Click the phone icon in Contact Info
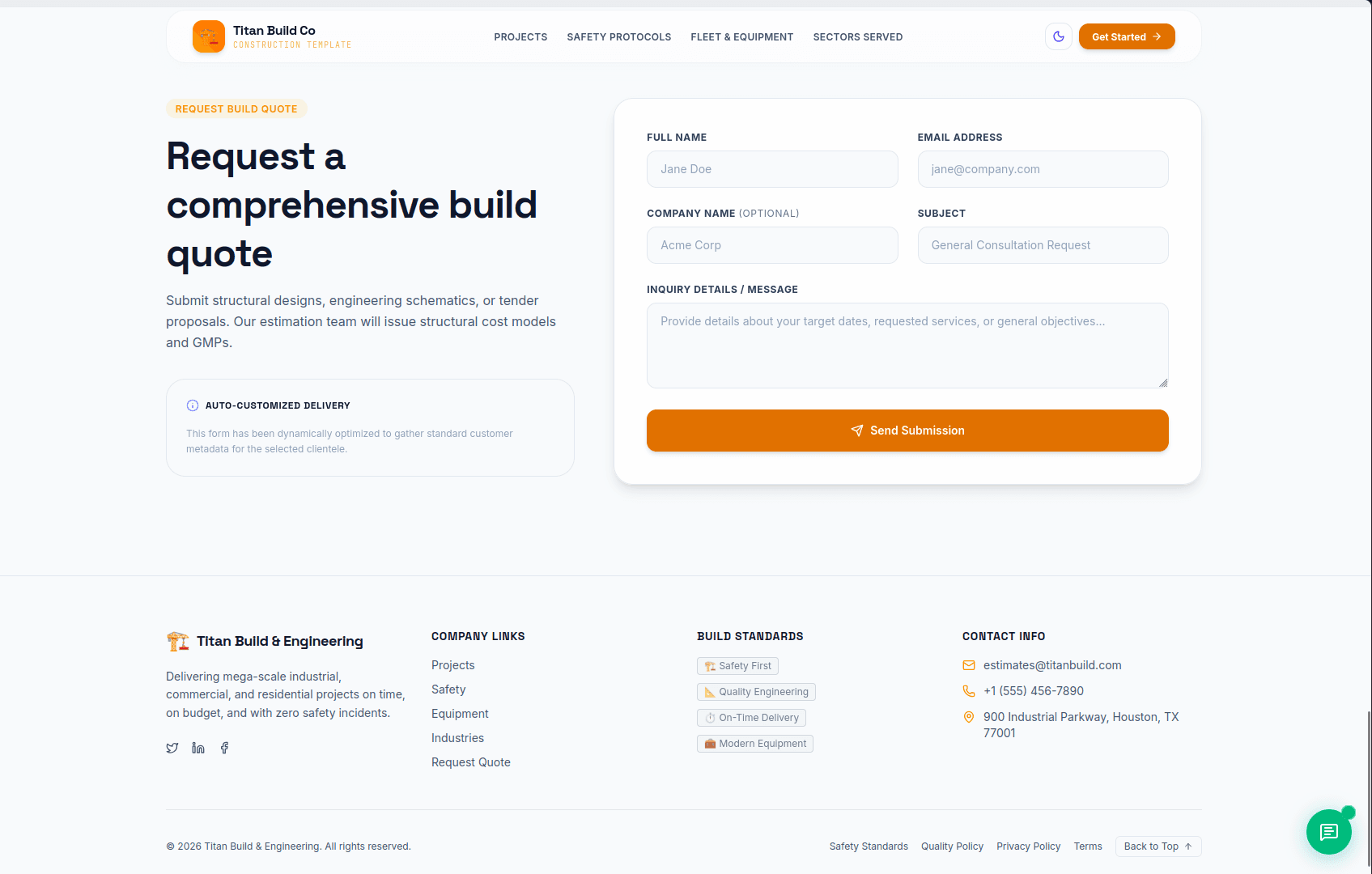Viewport: 1372px width, 874px height. click(969, 691)
